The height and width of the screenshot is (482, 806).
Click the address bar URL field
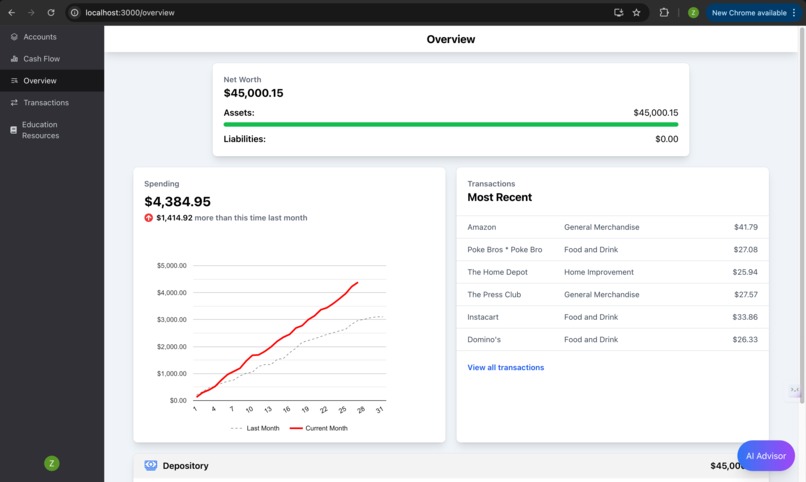pos(339,12)
